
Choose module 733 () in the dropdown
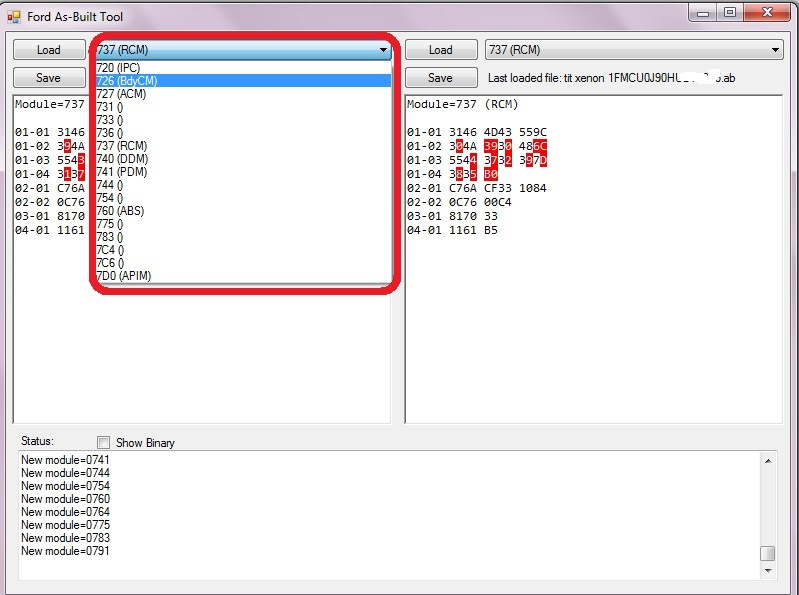pyautogui.click(x=243, y=120)
